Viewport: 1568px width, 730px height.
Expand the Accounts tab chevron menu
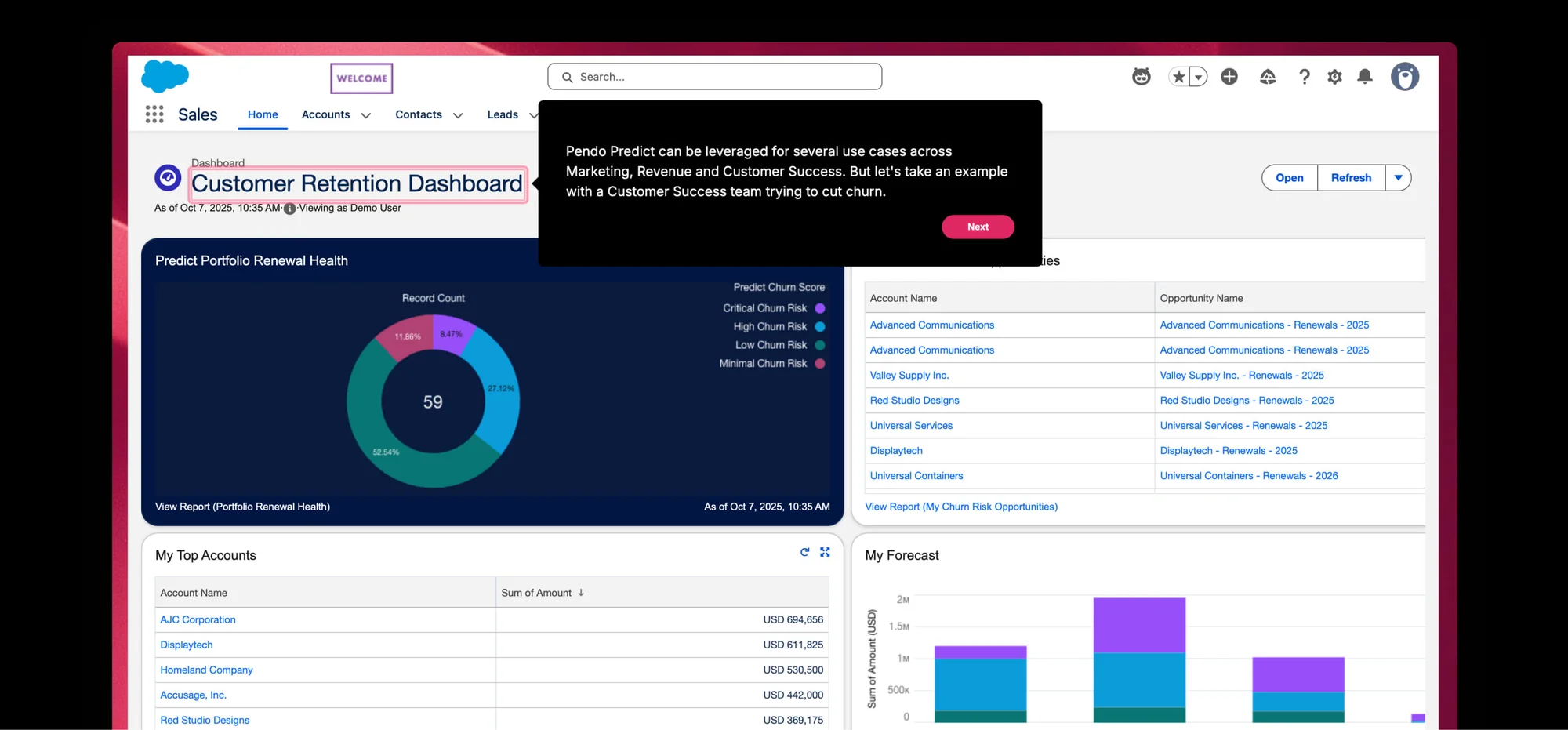pyautogui.click(x=365, y=115)
